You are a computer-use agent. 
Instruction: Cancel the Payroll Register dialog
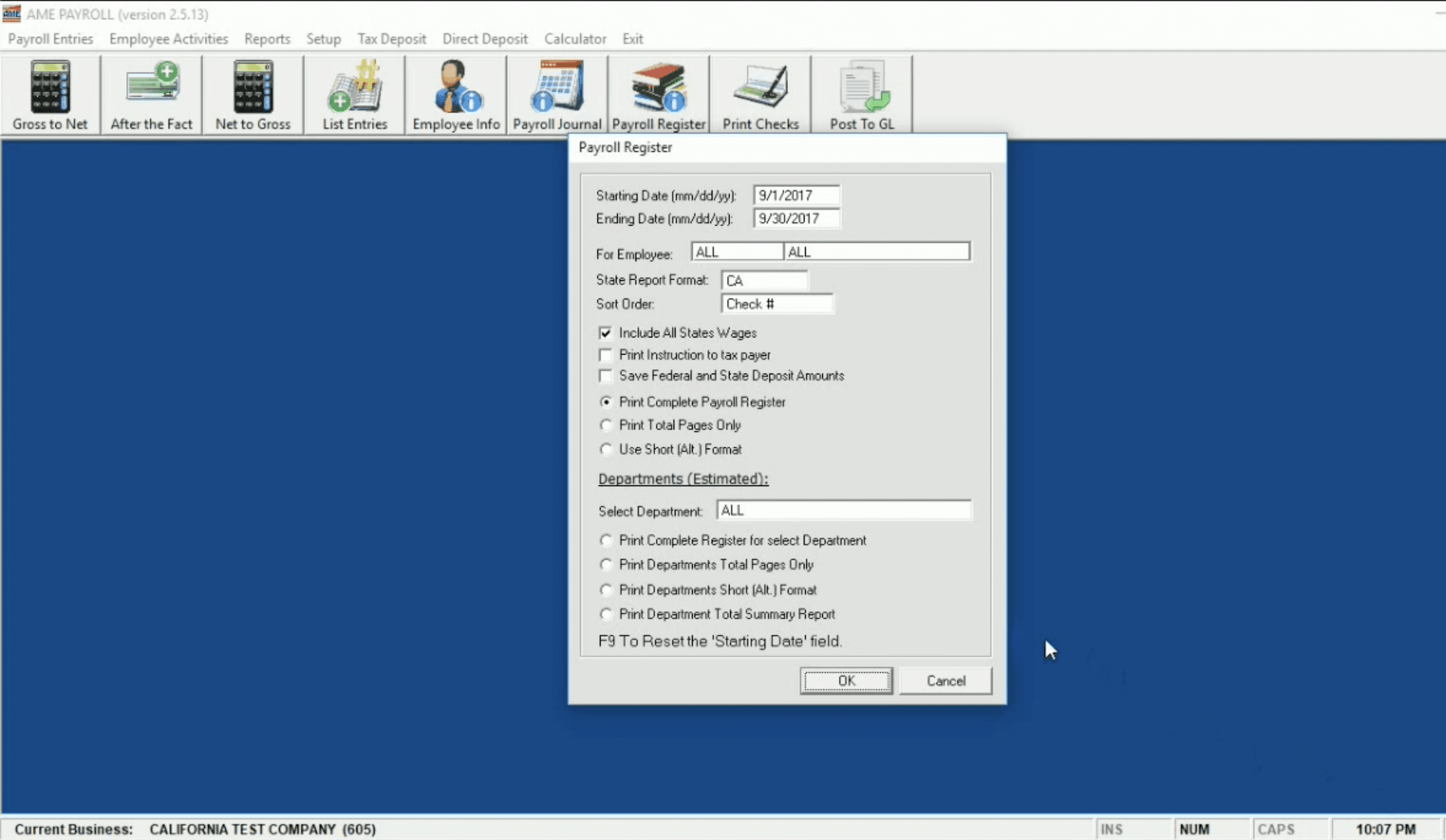pos(945,680)
